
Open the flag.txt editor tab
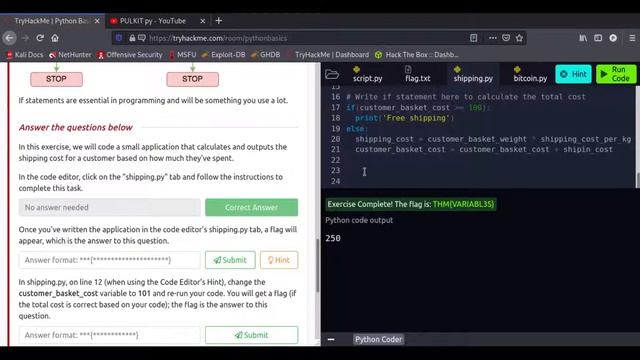[x=418, y=74]
